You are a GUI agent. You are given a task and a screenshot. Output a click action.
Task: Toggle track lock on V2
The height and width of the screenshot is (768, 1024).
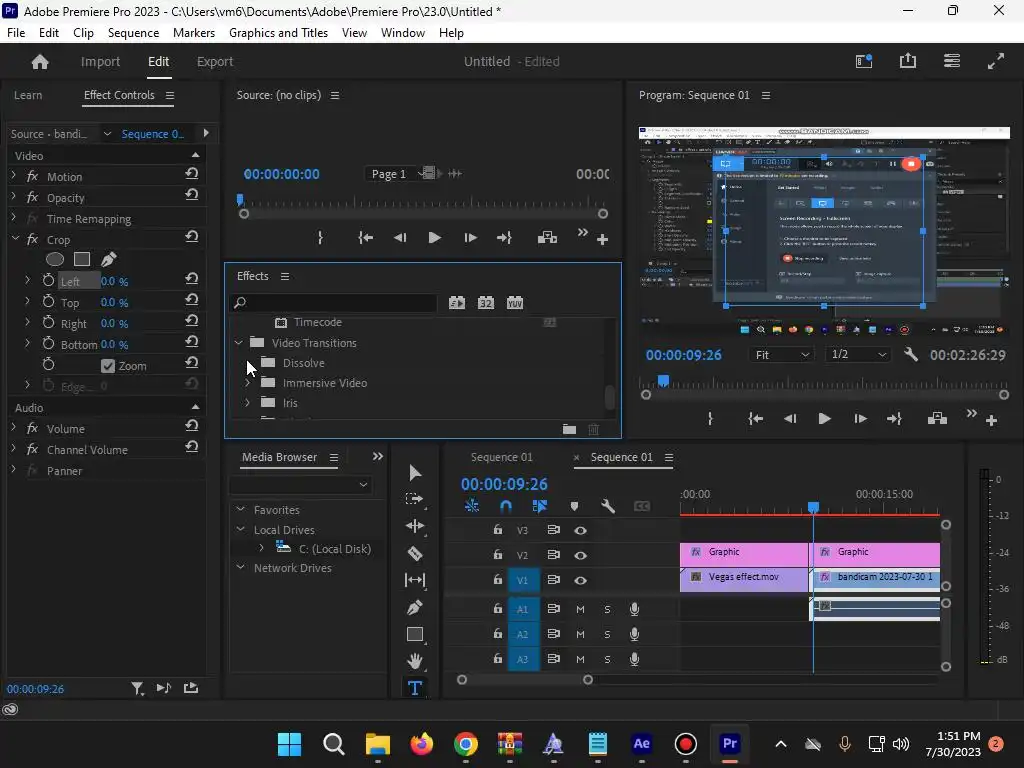click(x=498, y=554)
